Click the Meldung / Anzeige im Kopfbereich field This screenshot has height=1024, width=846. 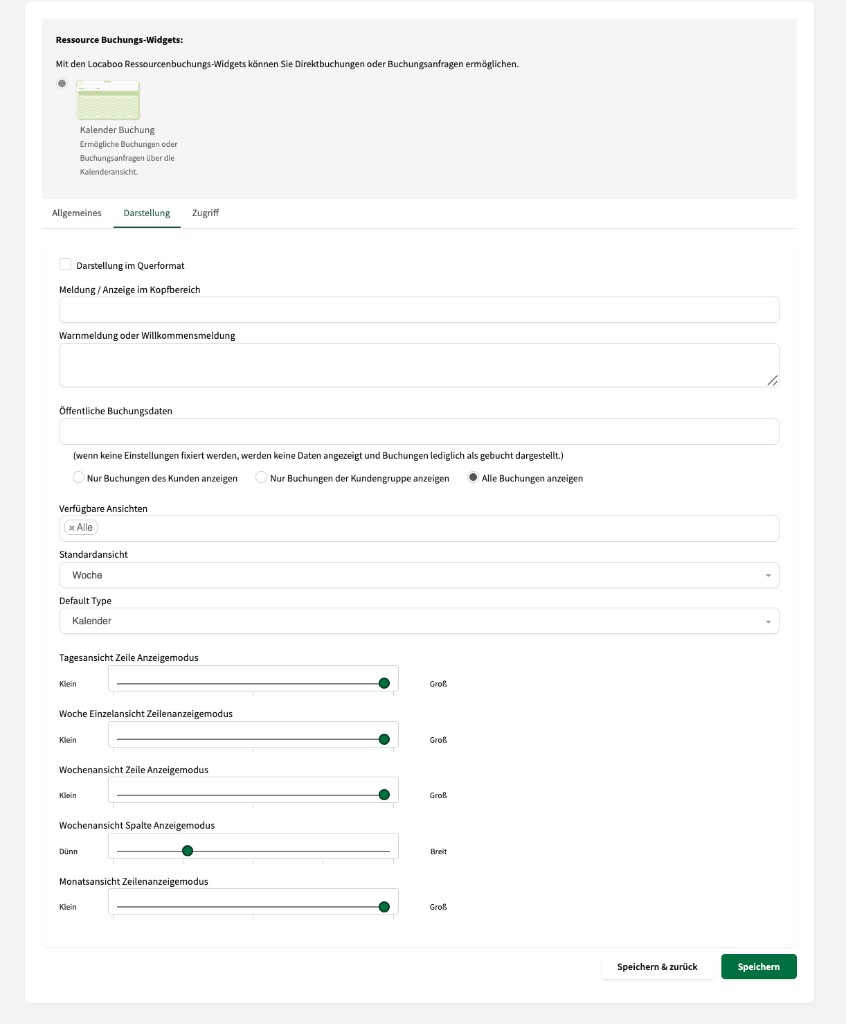point(420,310)
